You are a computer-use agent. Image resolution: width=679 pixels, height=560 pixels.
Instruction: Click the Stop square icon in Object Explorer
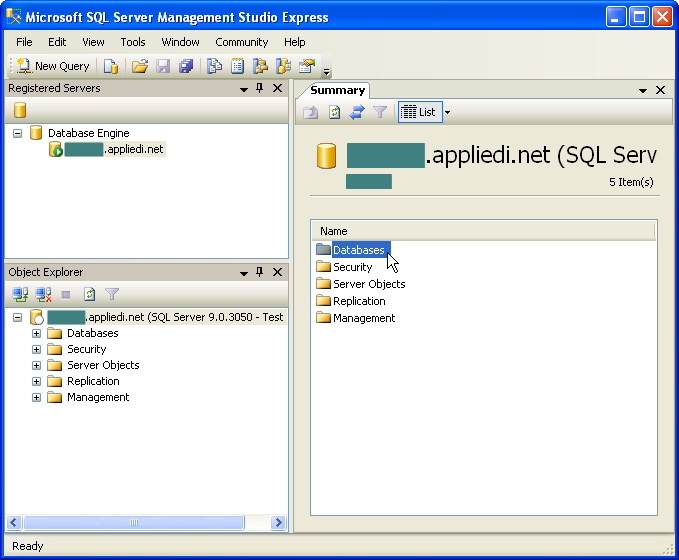(66, 295)
